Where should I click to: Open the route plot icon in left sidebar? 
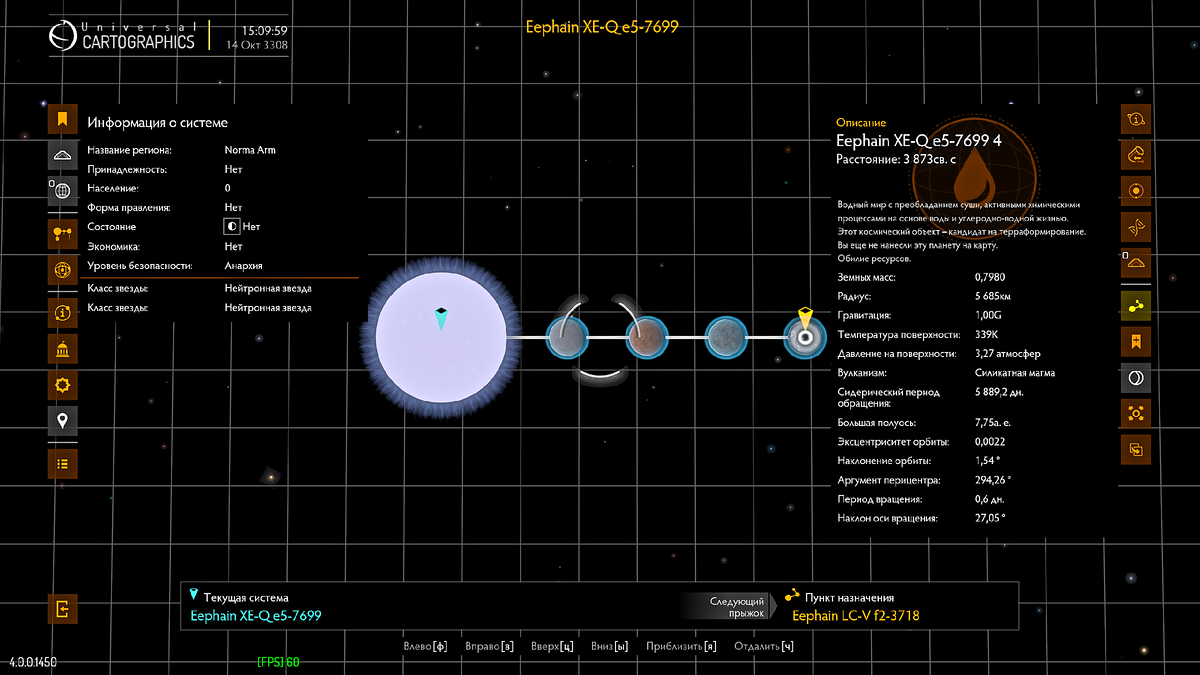click(x=62, y=235)
